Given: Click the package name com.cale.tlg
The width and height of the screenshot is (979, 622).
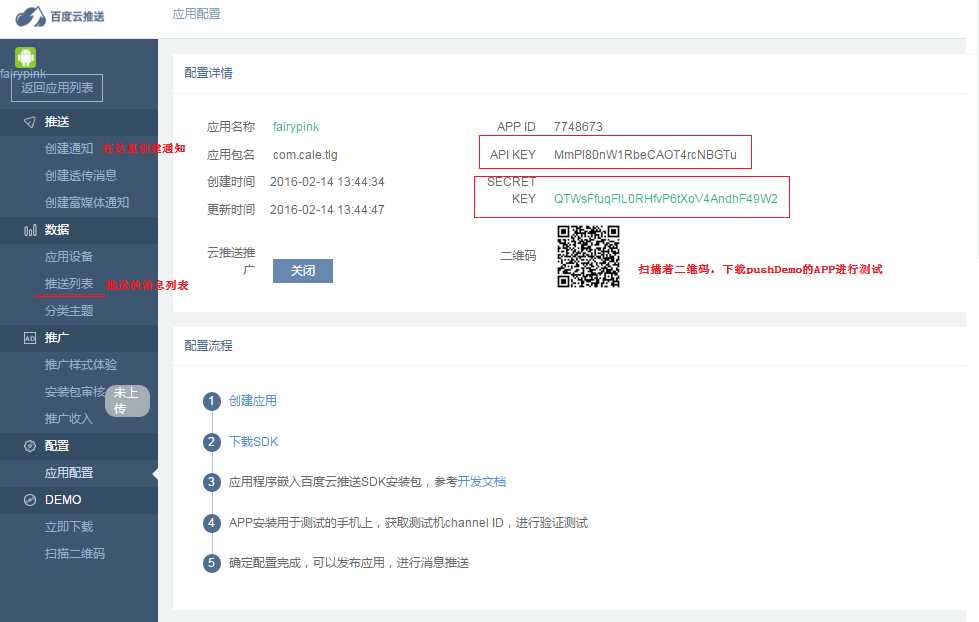Looking at the screenshot, I should pyautogui.click(x=305, y=155).
